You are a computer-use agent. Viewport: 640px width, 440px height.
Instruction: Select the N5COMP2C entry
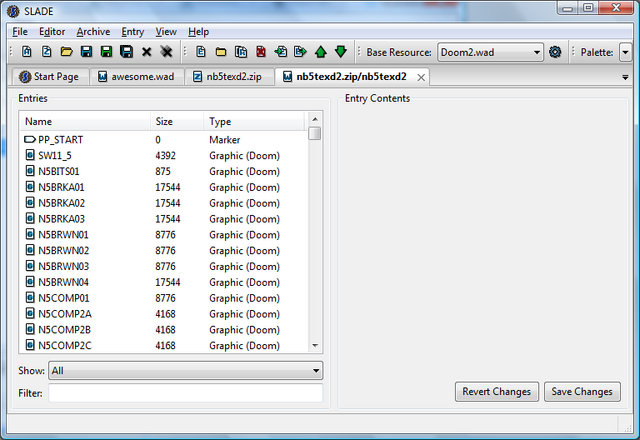pos(163,345)
